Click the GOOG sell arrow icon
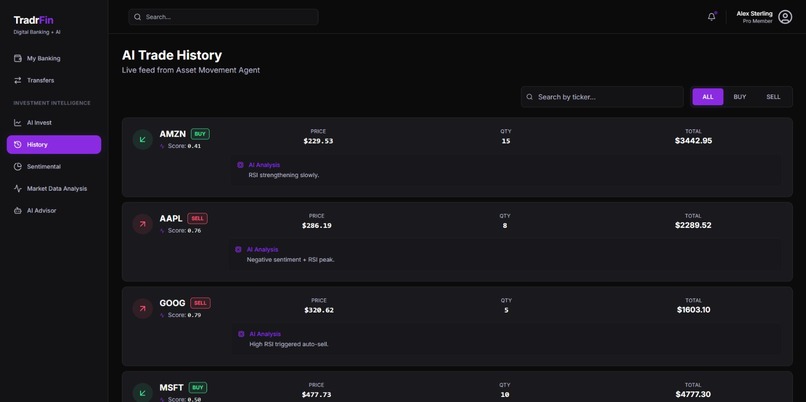 [x=142, y=308]
